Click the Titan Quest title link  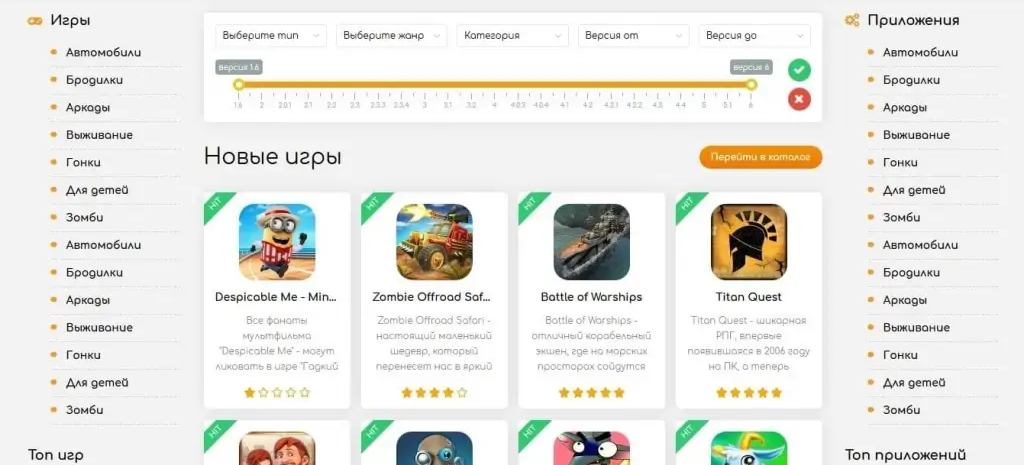748,297
